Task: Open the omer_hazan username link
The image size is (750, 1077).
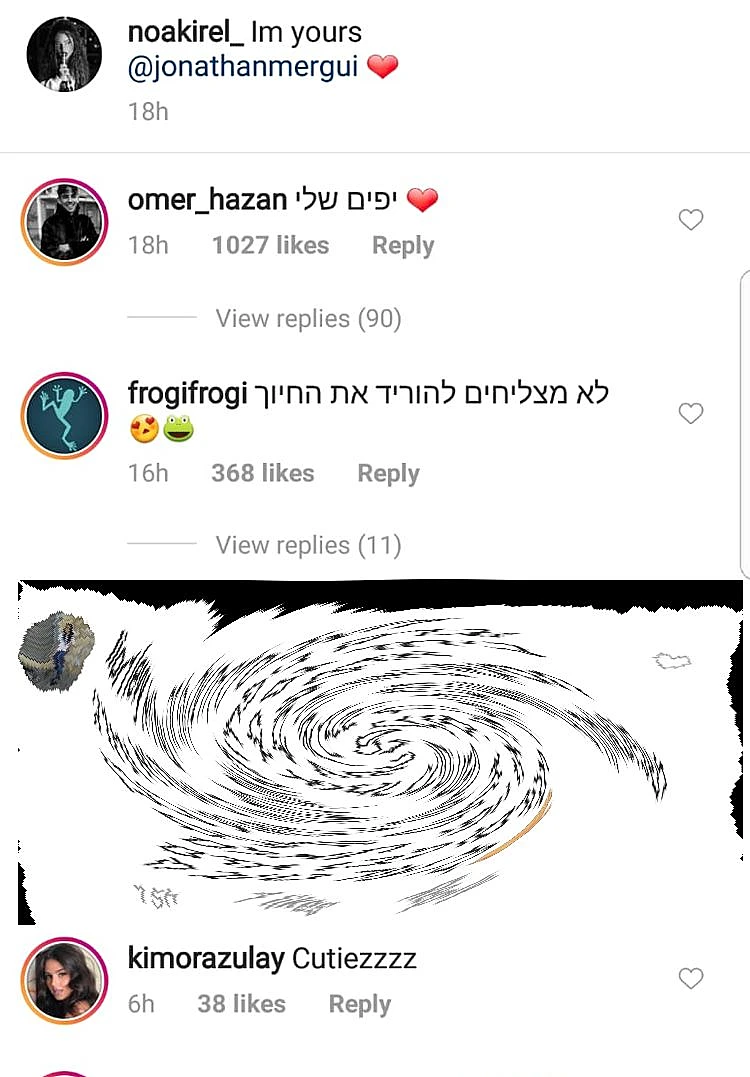Action: (x=207, y=200)
